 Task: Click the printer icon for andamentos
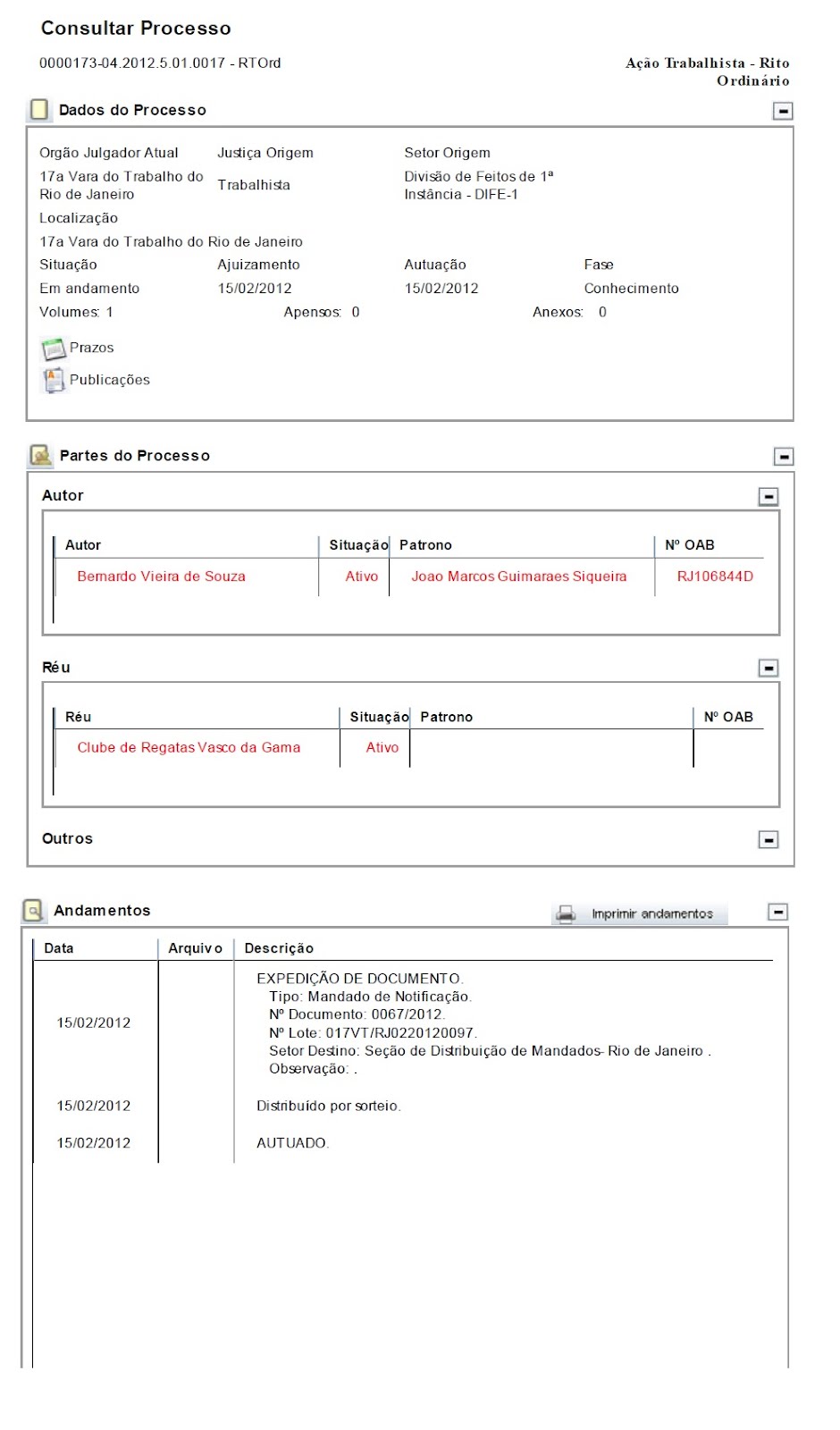tap(566, 913)
